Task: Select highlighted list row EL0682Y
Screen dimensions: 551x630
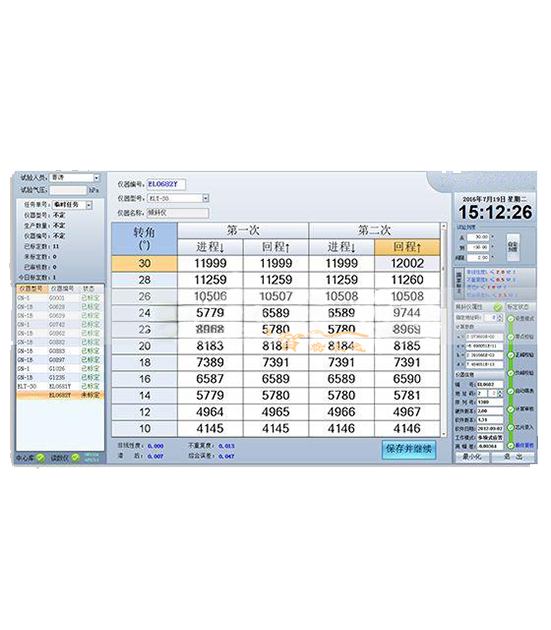Action: [60, 395]
